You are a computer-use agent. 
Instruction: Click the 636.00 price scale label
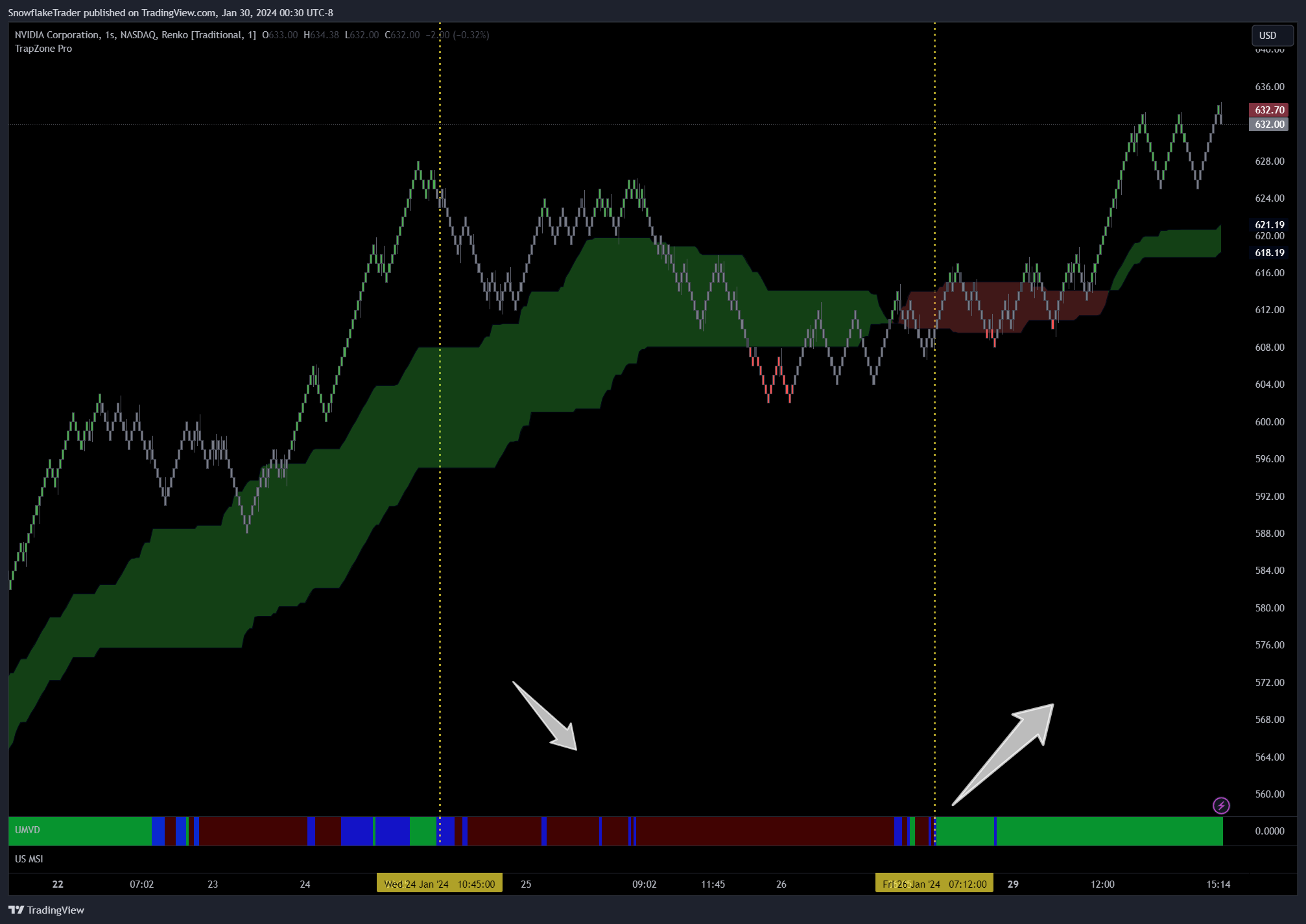[x=1270, y=87]
